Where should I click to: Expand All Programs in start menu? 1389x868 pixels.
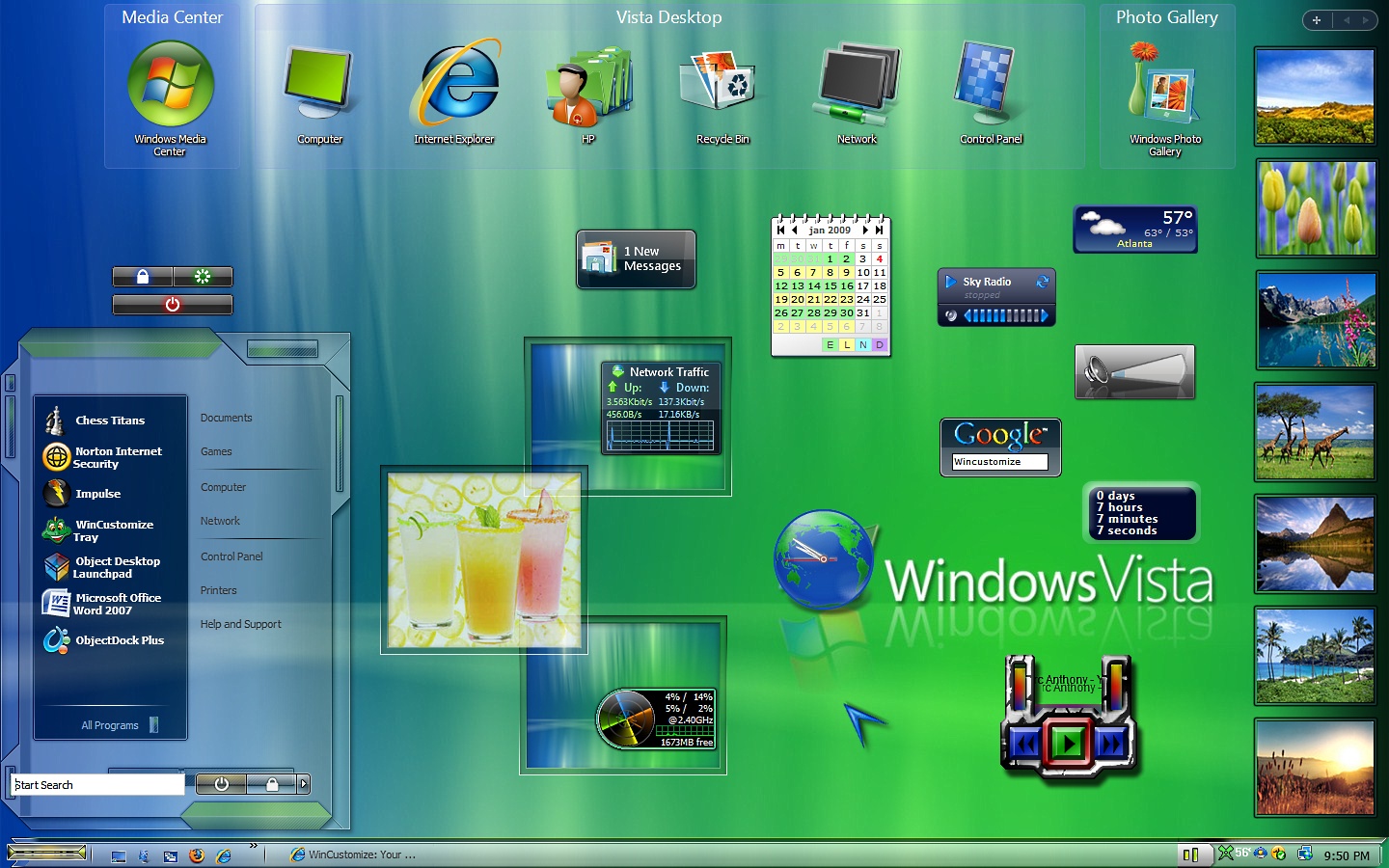point(110,725)
